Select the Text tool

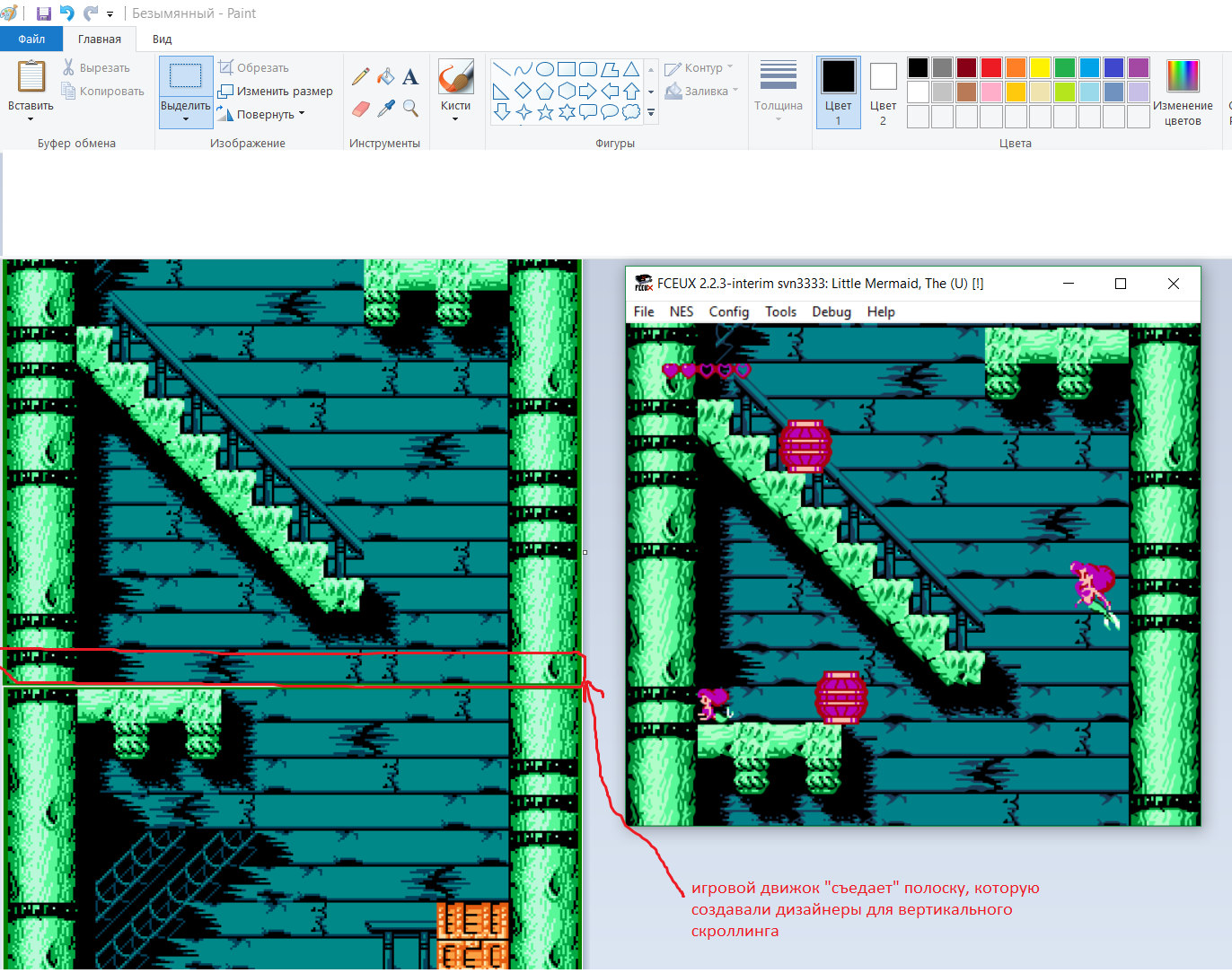[x=410, y=77]
